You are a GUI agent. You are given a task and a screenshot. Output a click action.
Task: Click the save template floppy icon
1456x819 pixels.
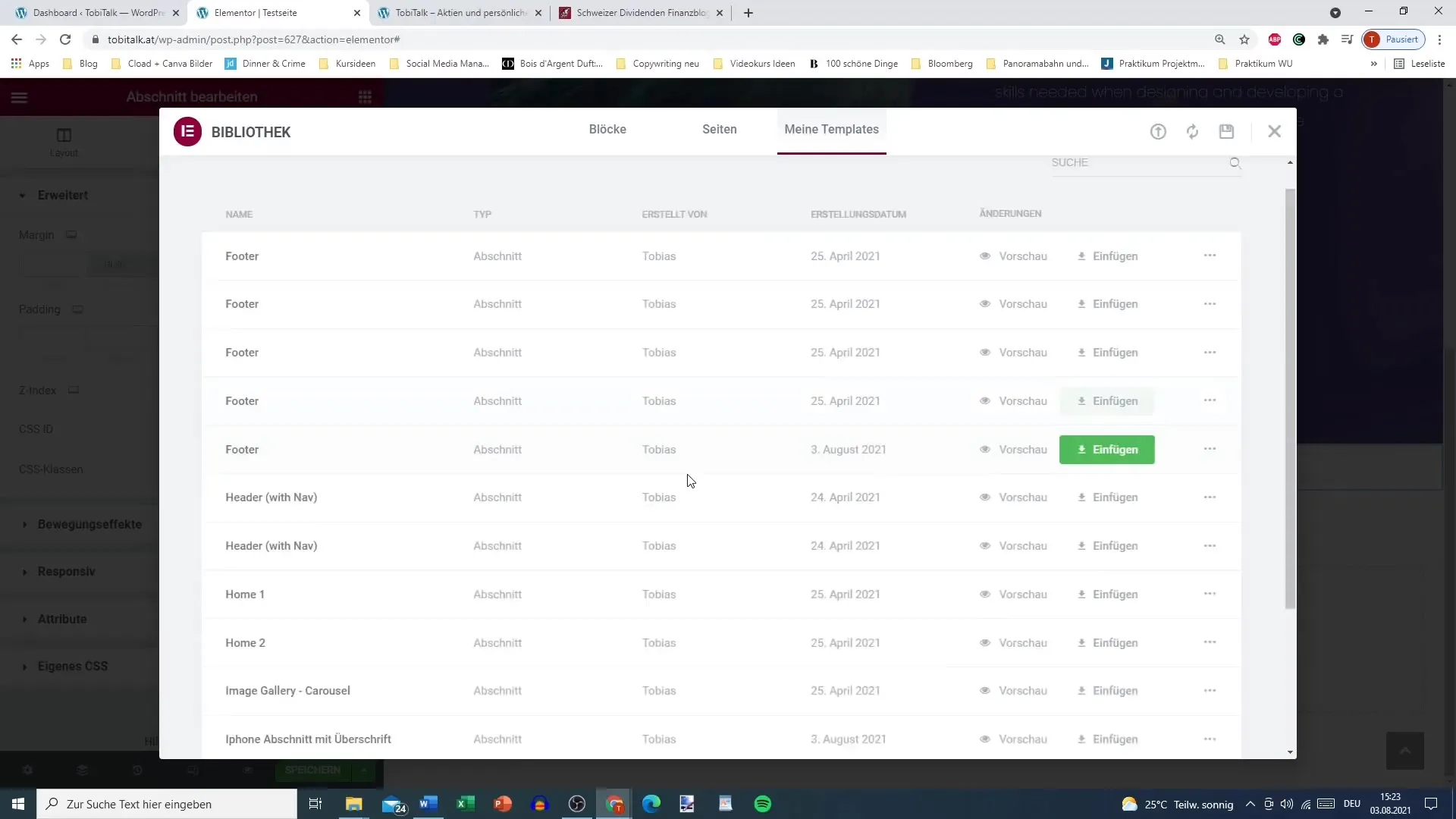point(1226,132)
